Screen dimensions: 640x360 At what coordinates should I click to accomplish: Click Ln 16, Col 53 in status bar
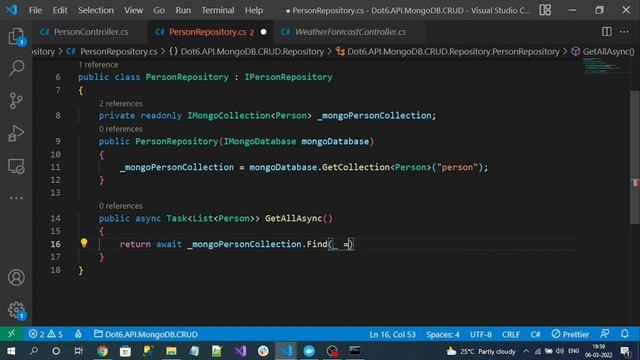392,334
